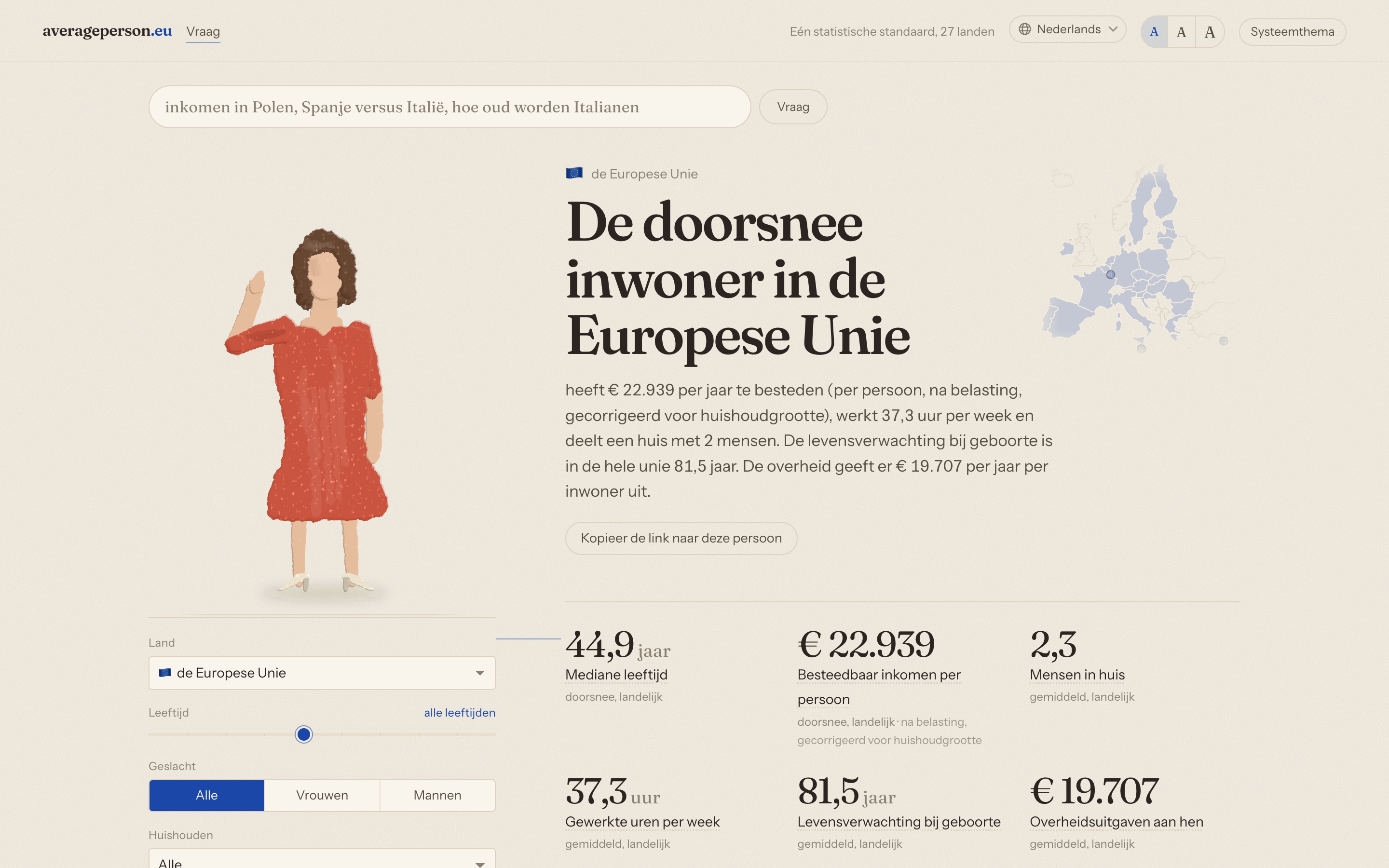The image size is (1389, 868).
Task: Select the large text size A
Action: [x=1210, y=31]
